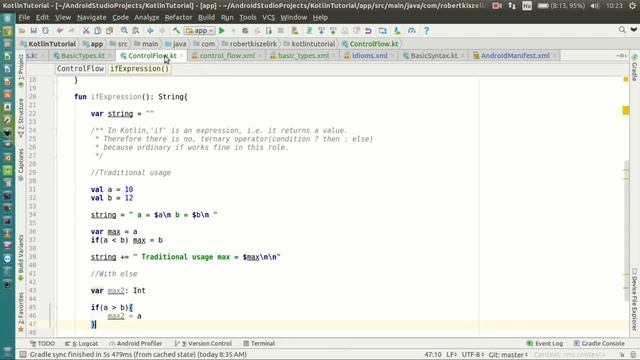
Task: Click the SDK Manager download icon
Action: (x=397, y=31)
